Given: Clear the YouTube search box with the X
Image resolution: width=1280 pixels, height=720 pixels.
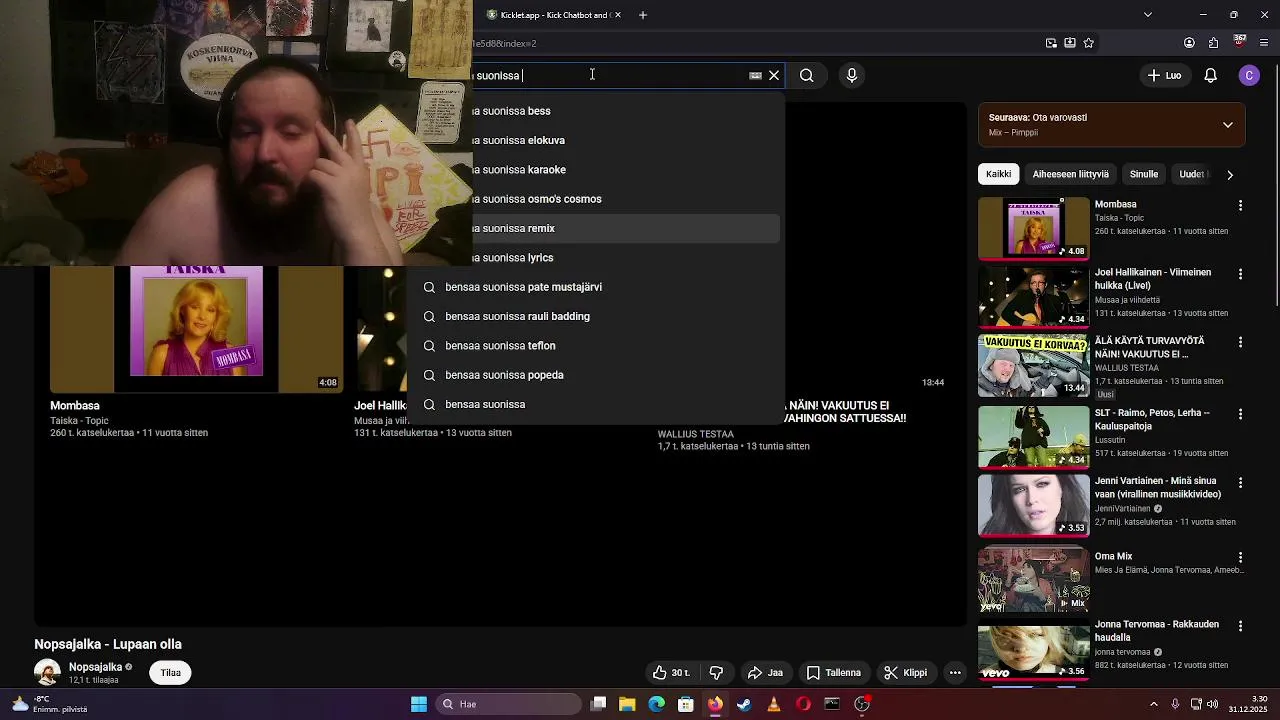Looking at the screenshot, I should (774, 75).
